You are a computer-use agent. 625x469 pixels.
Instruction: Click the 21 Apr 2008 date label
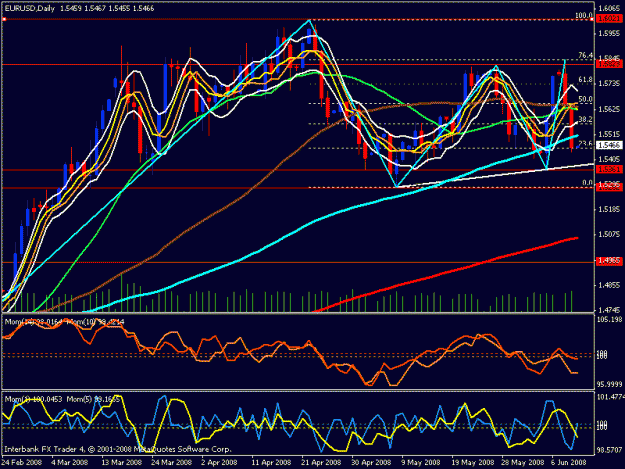tap(321, 462)
